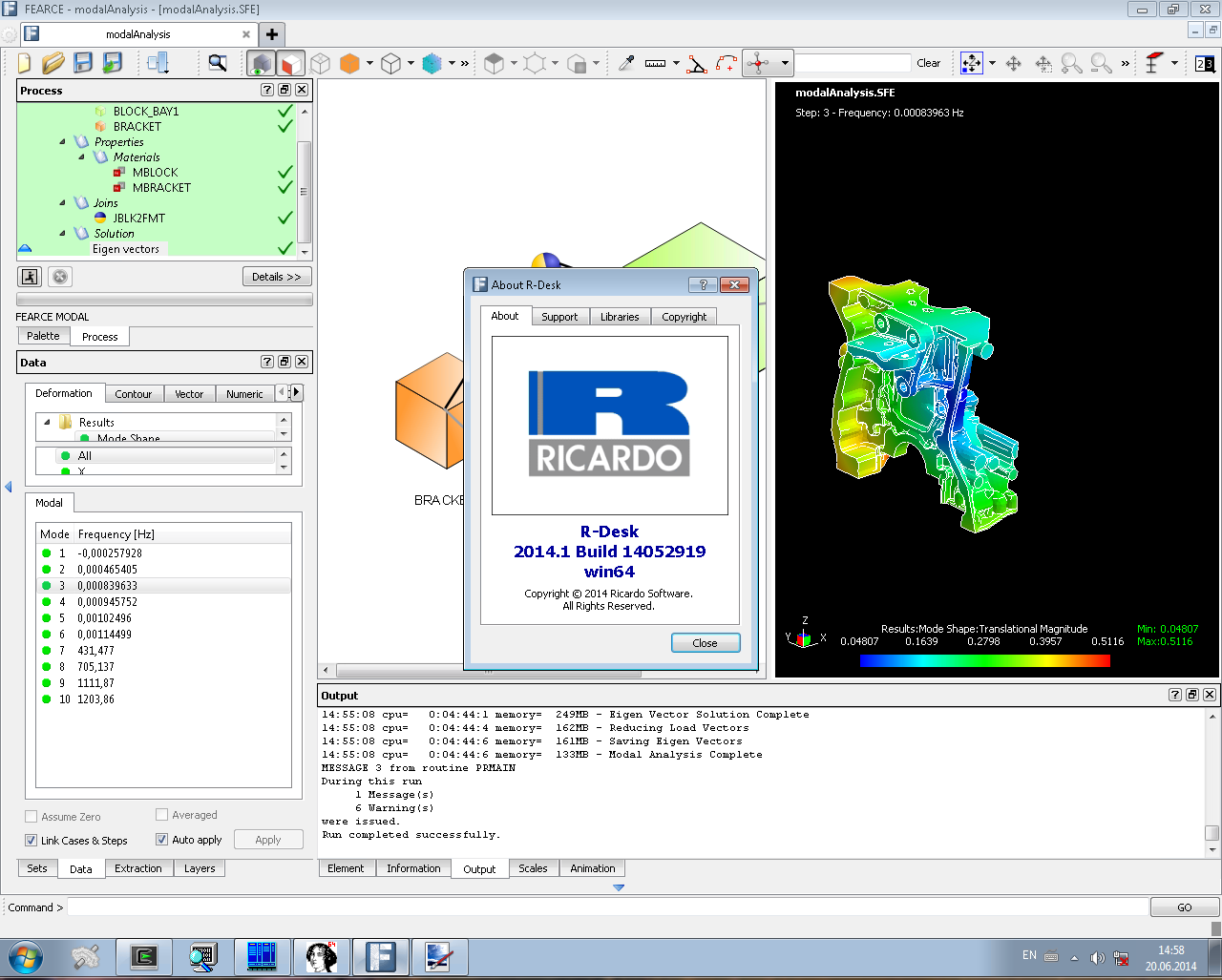Select the angle measurement tool

click(697, 63)
